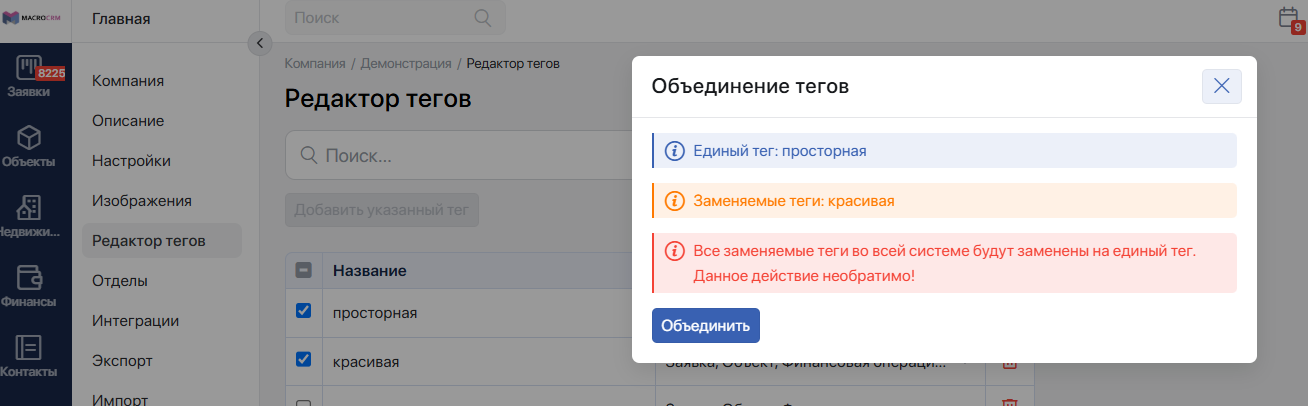Focus the tag editor Поиск... field

pos(458,156)
